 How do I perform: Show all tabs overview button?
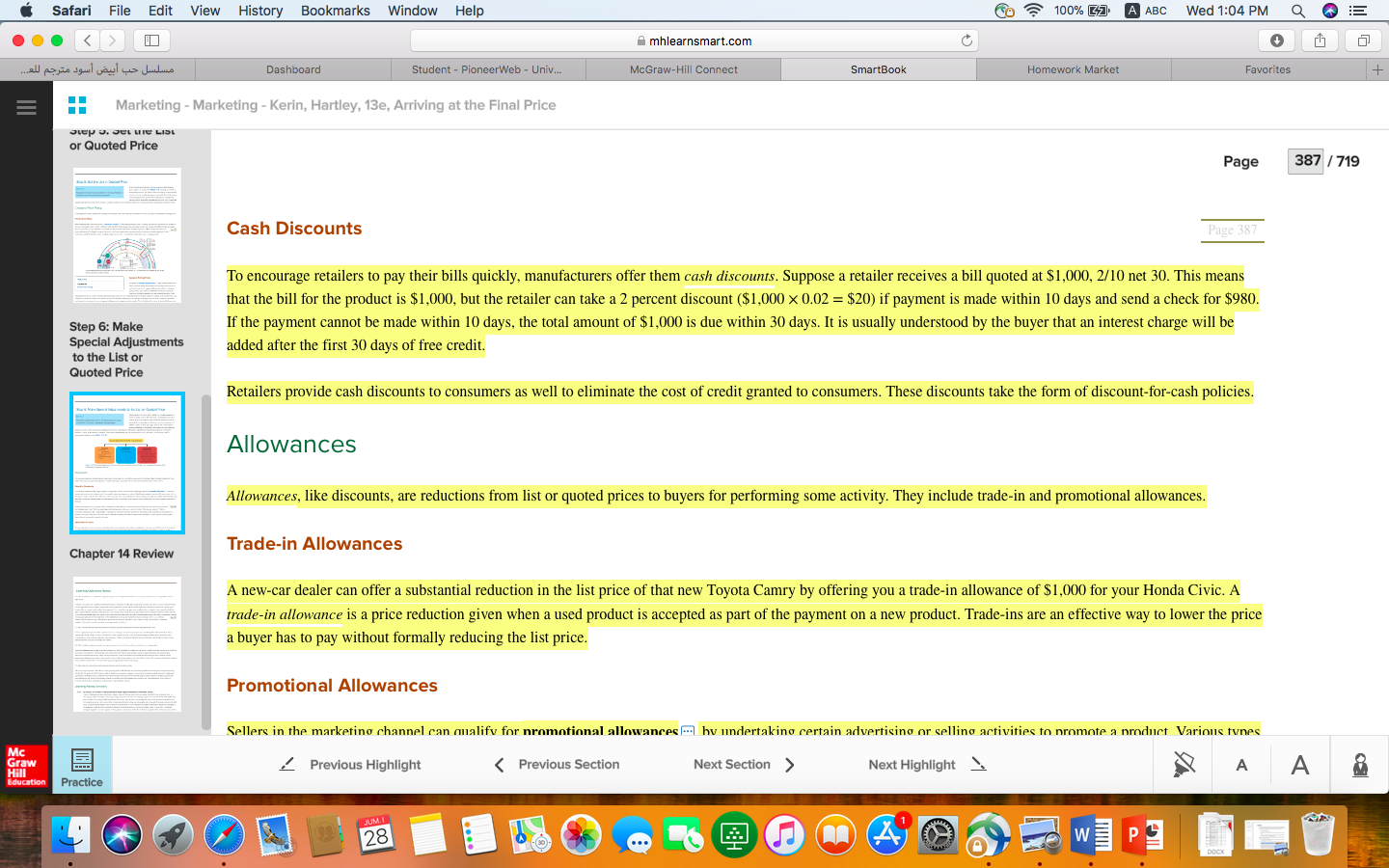1363,41
